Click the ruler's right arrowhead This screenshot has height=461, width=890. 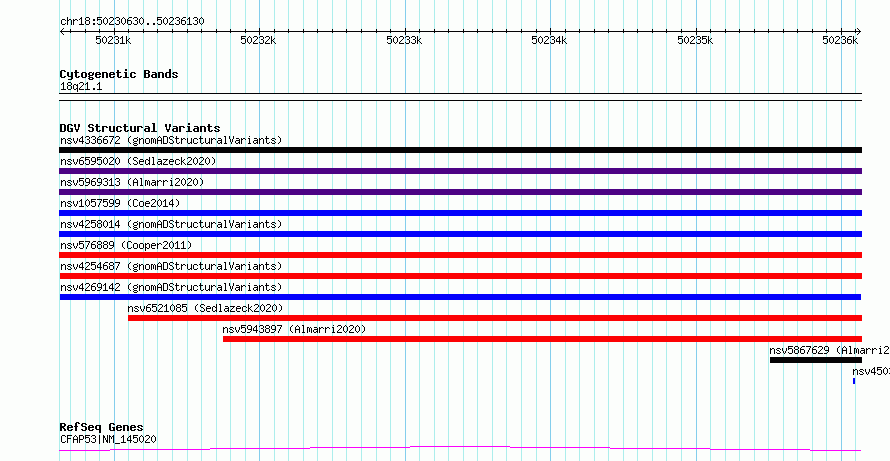tap(859, 31)
